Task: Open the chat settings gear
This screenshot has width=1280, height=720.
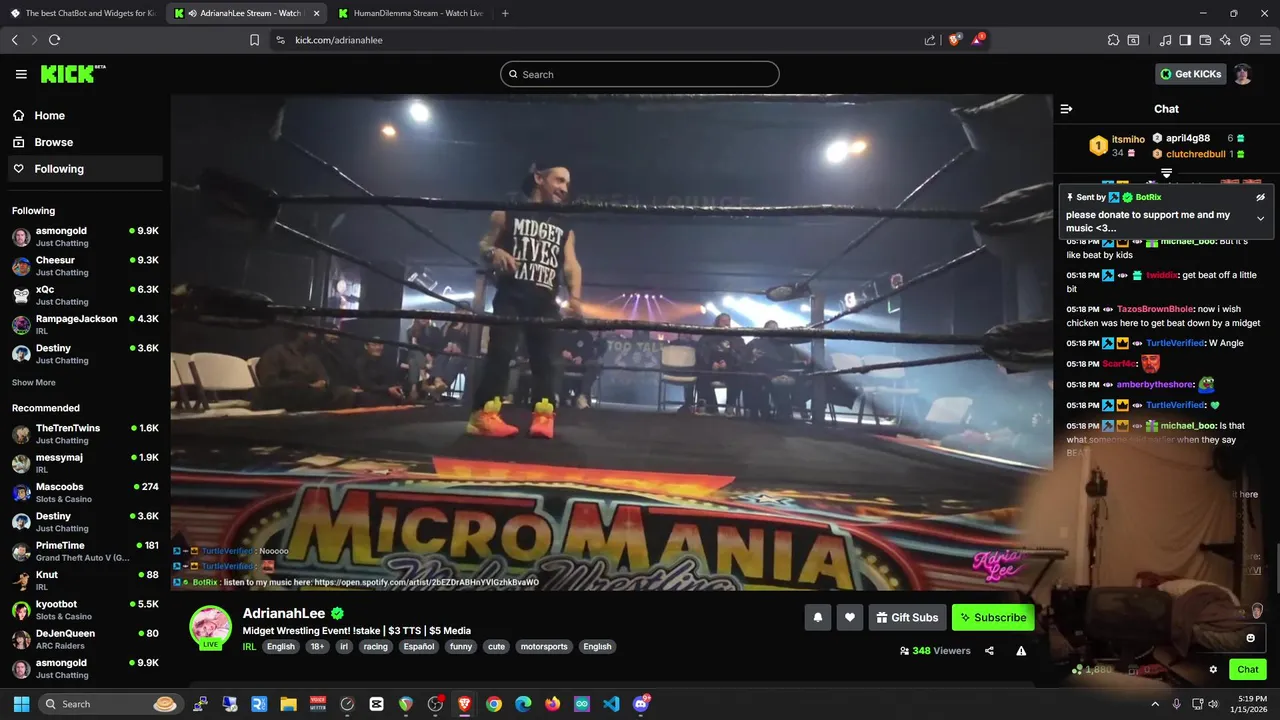Action: [x=1213, y=669]
